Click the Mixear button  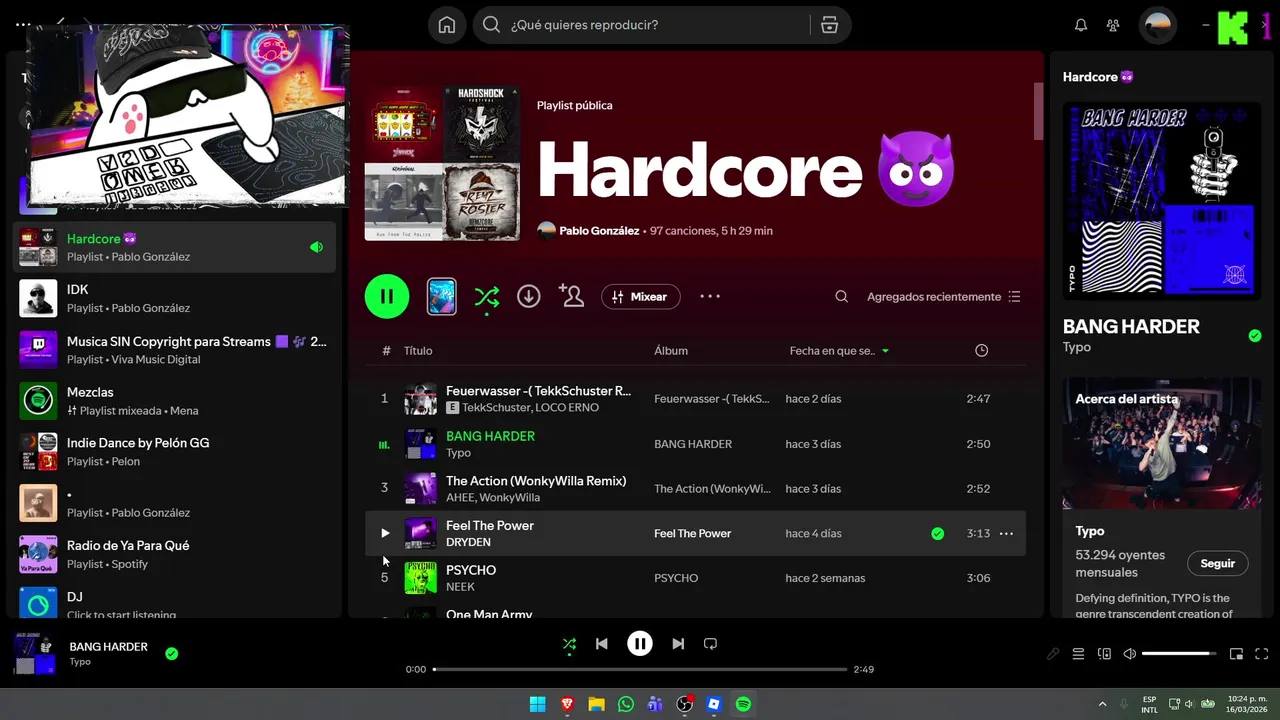[641, 296]
